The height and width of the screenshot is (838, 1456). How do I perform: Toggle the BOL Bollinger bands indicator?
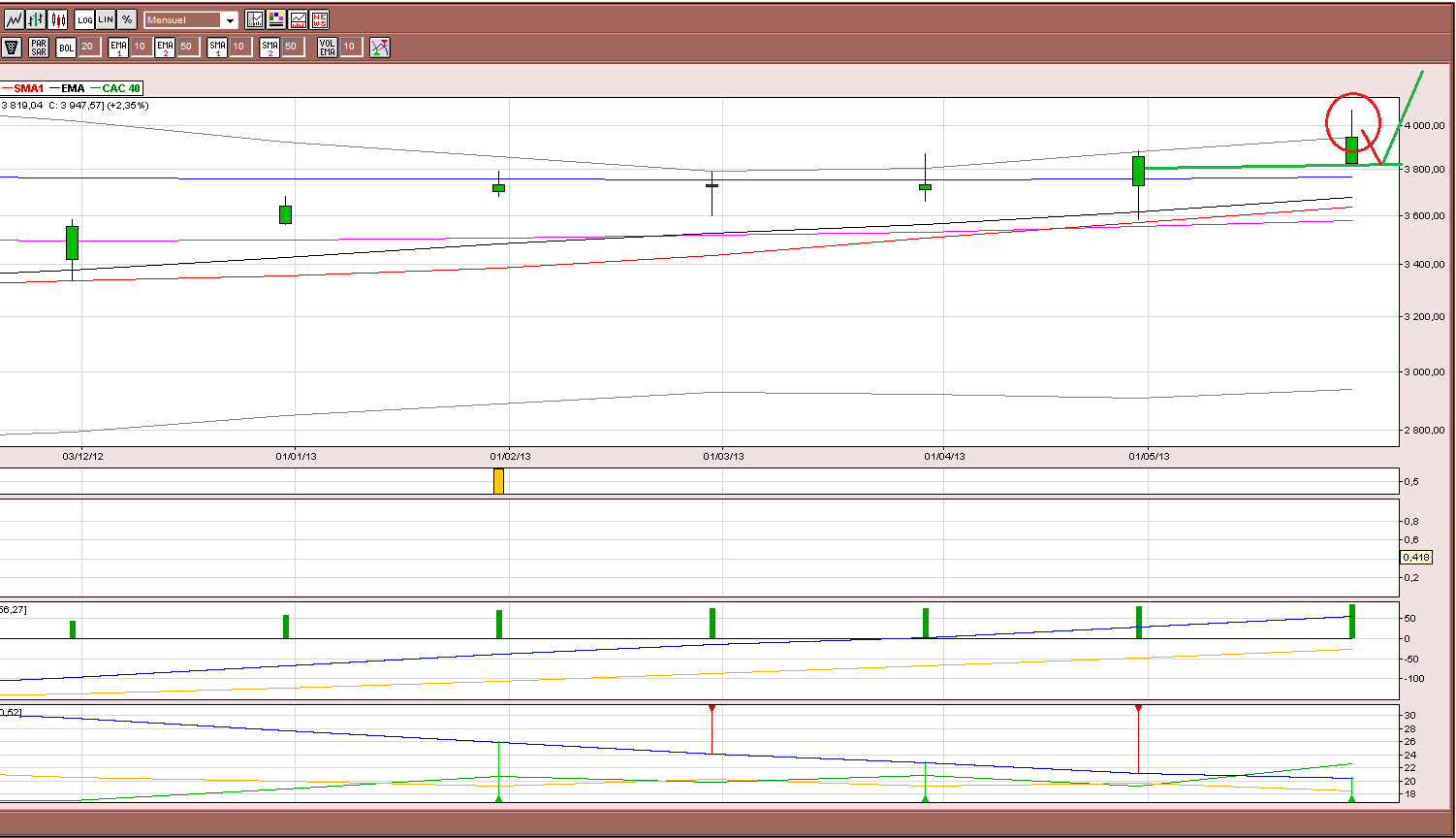66,47
